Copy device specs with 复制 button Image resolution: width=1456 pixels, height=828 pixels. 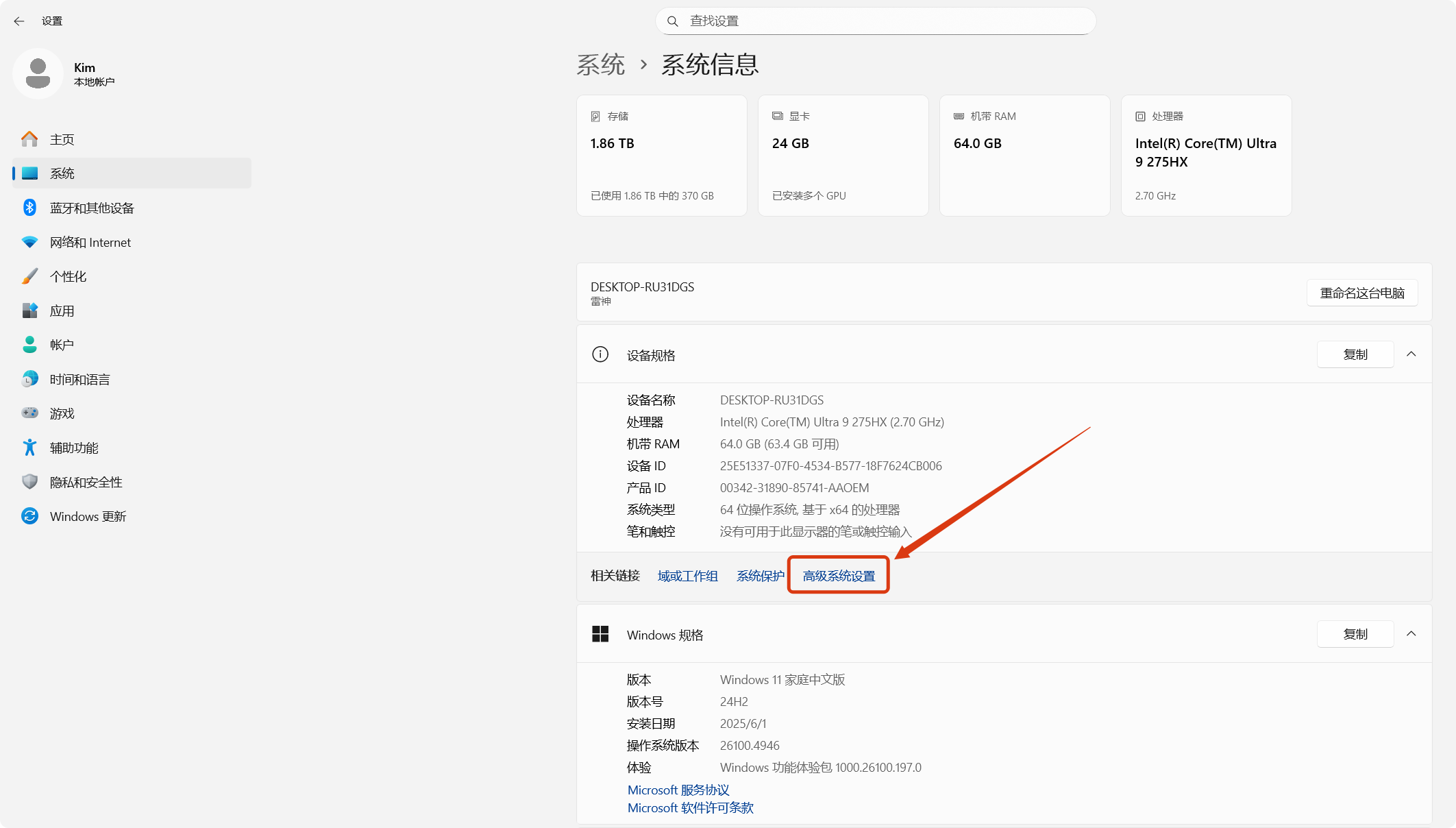pos(1355,354)
